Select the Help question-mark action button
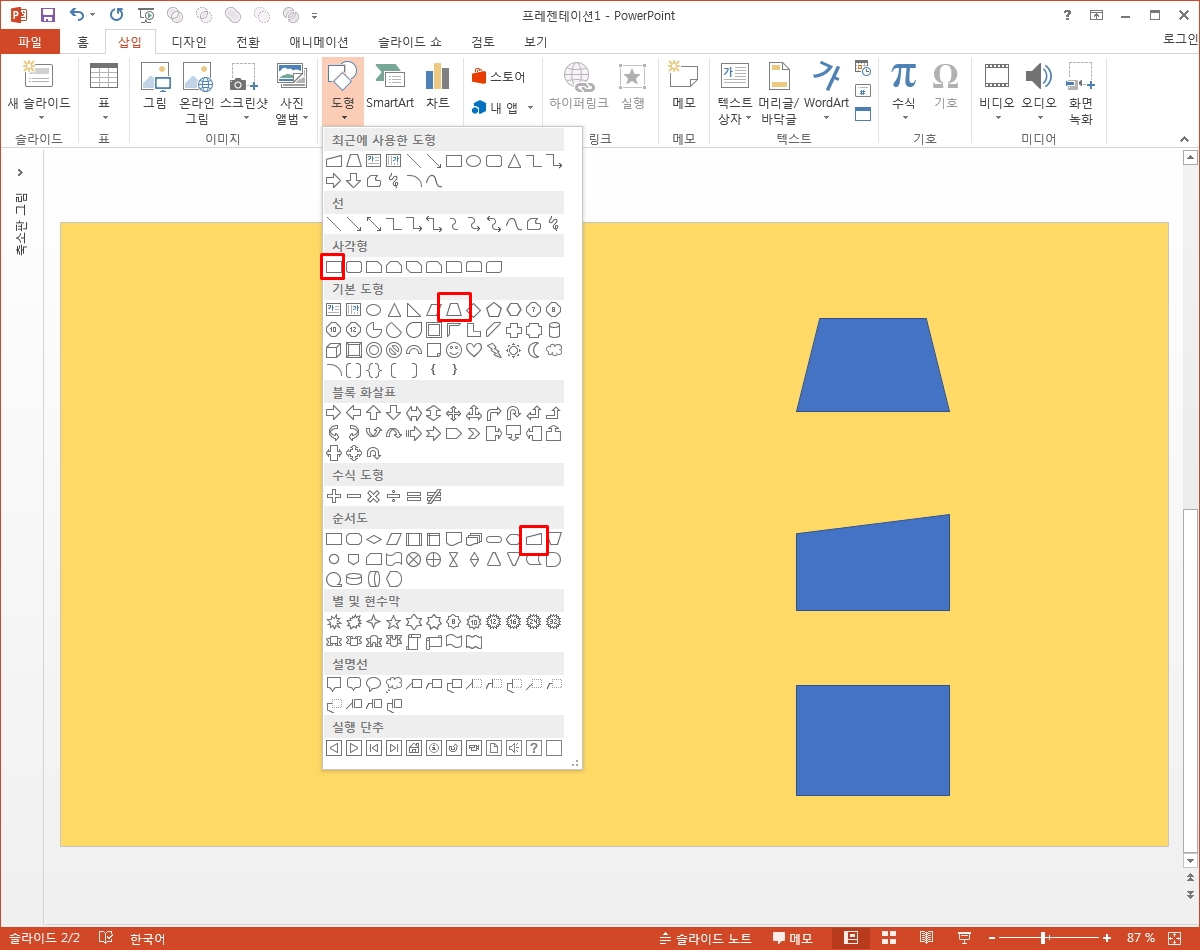The image size is (1200, 950). click(x=534, y=748)
